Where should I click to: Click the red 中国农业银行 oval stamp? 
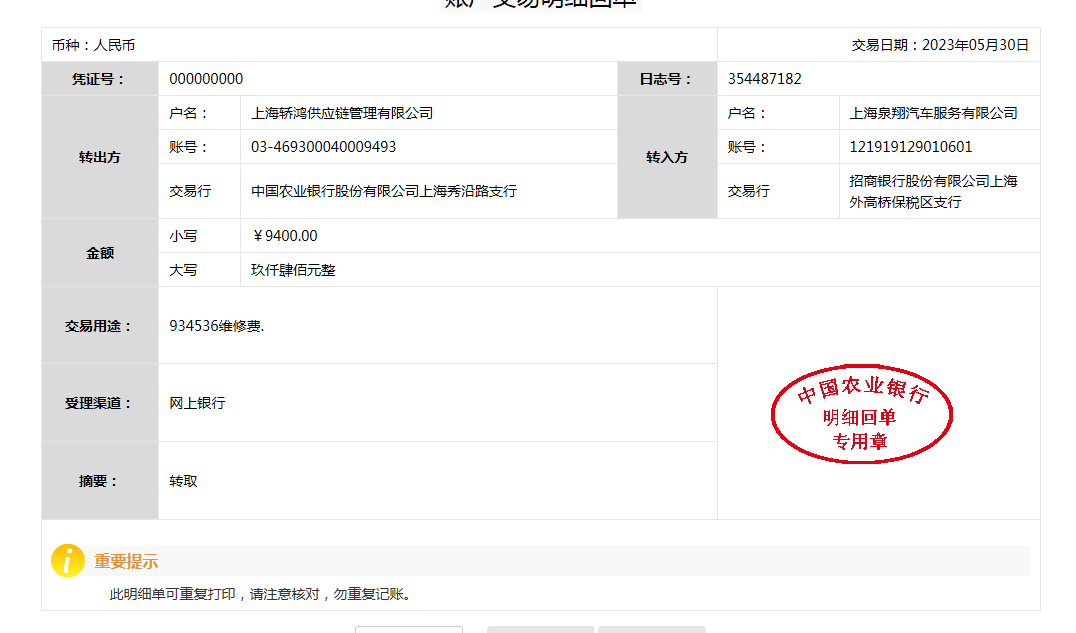861,414
